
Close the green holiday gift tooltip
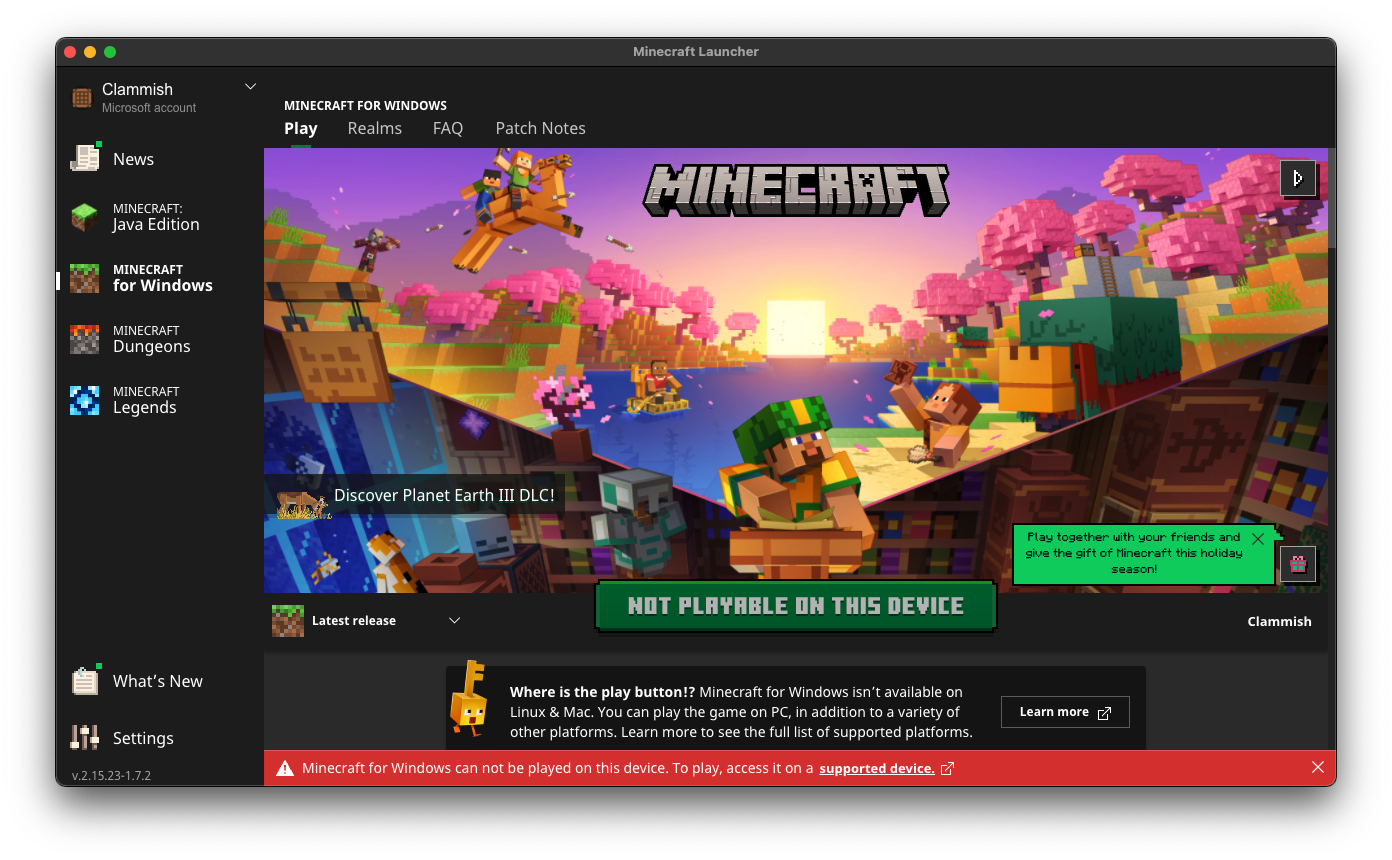click(1258, 539)
